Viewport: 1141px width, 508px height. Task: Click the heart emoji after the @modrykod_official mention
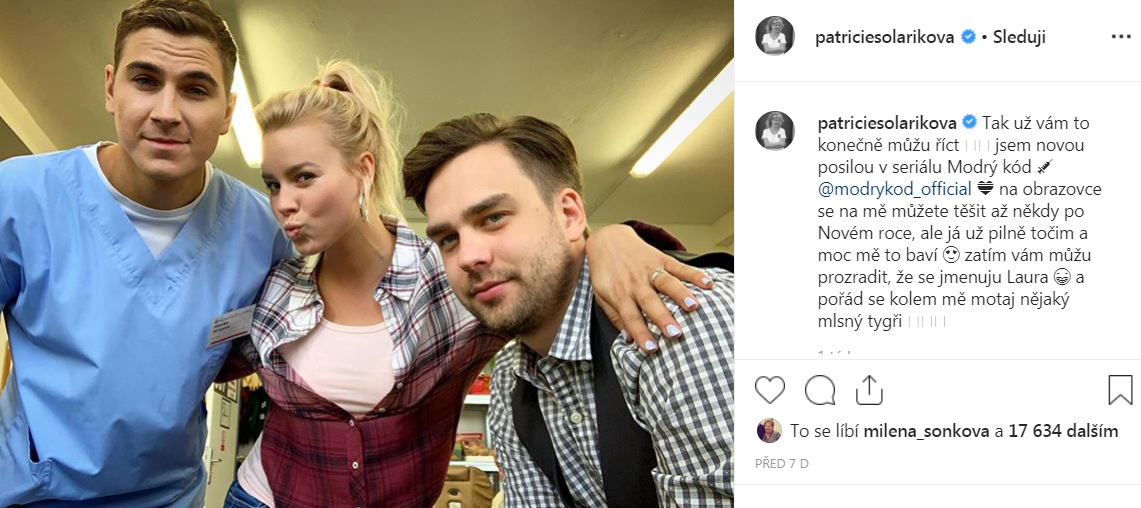pyautogui.click(x=985, y=189)
